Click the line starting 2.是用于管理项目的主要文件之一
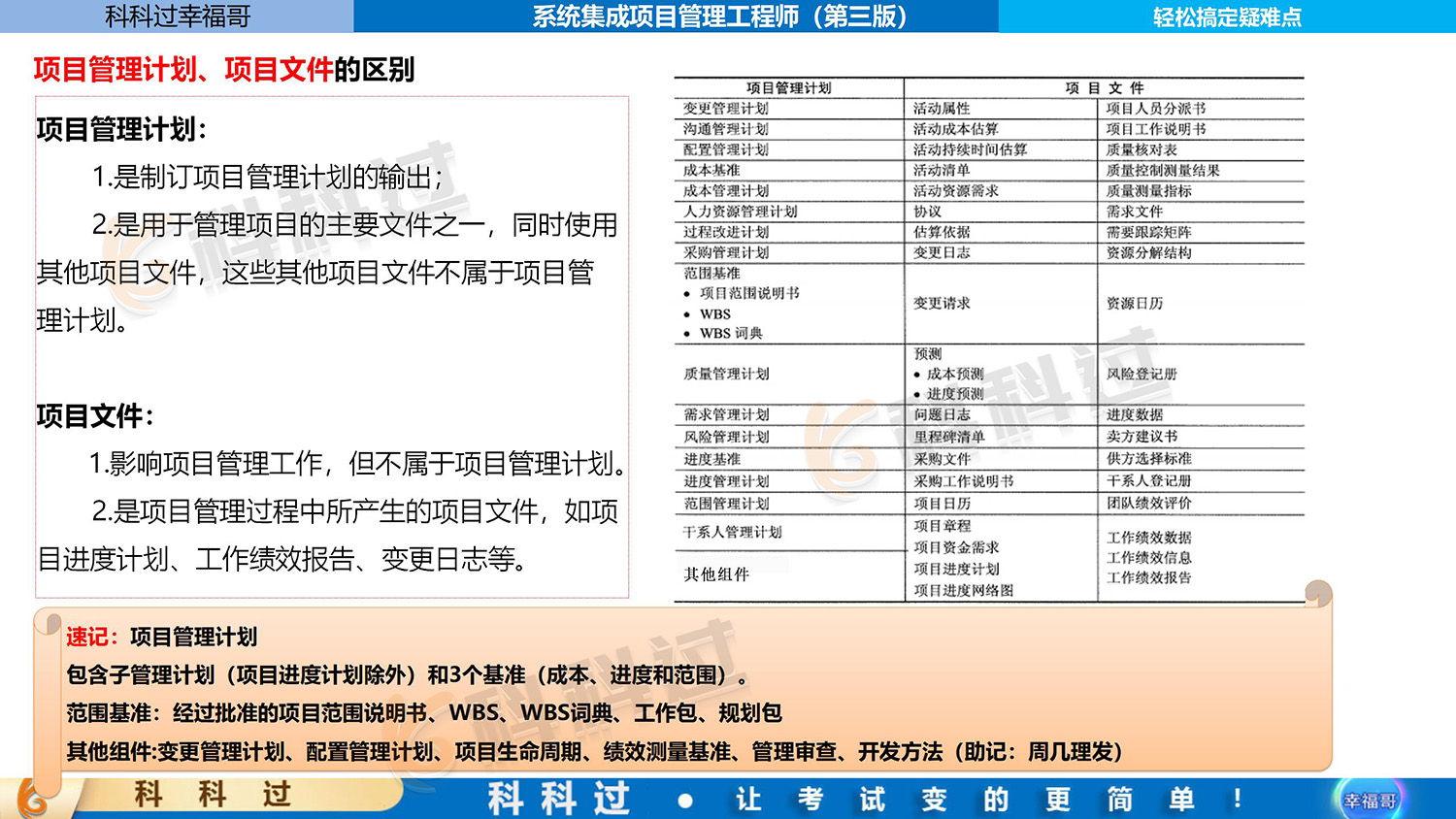Image resolution: width=1456 pixels, height=819 pixels. tap(355, 224)
